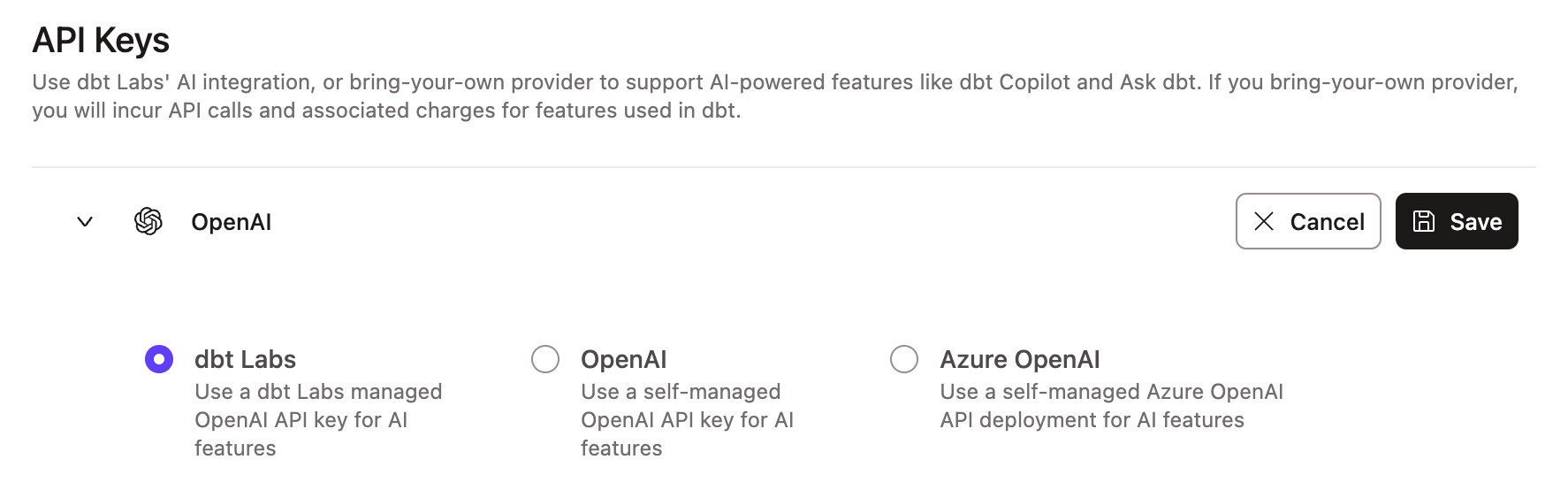Click the OpenAI option label text

(623, 359)
